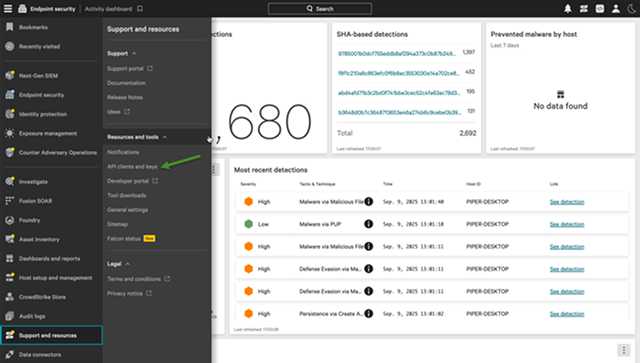Go to Tool downloads
This screenshot has width=640, height=363.
(x=127, y=195)
